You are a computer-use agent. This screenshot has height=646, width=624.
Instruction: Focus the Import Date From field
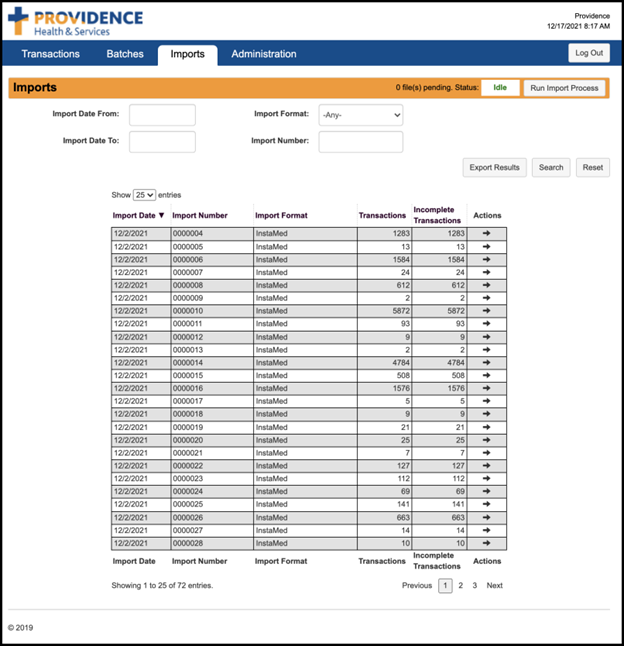[x=162, y=115]
